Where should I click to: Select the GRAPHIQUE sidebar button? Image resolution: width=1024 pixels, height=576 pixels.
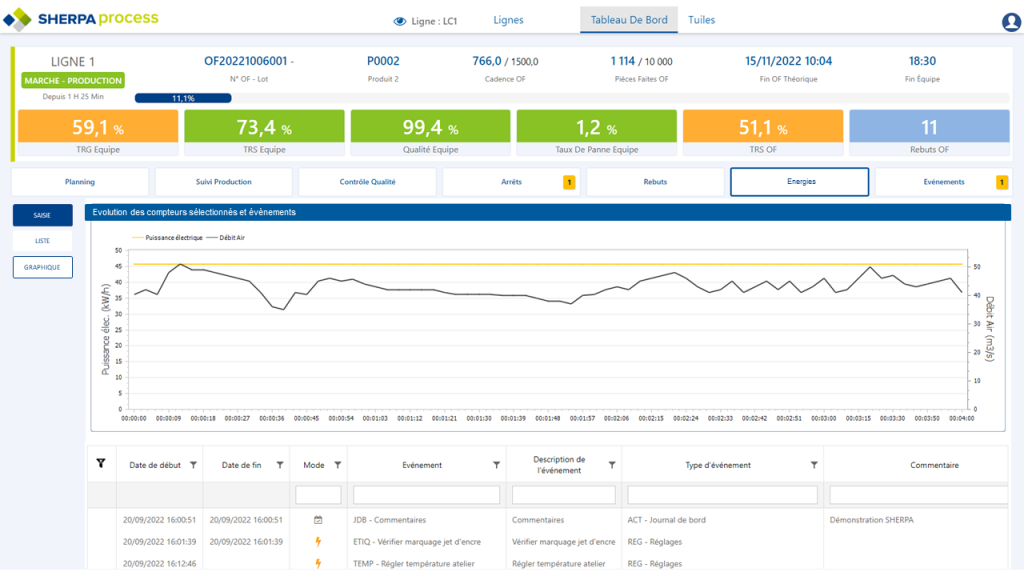tap(42, 267)
